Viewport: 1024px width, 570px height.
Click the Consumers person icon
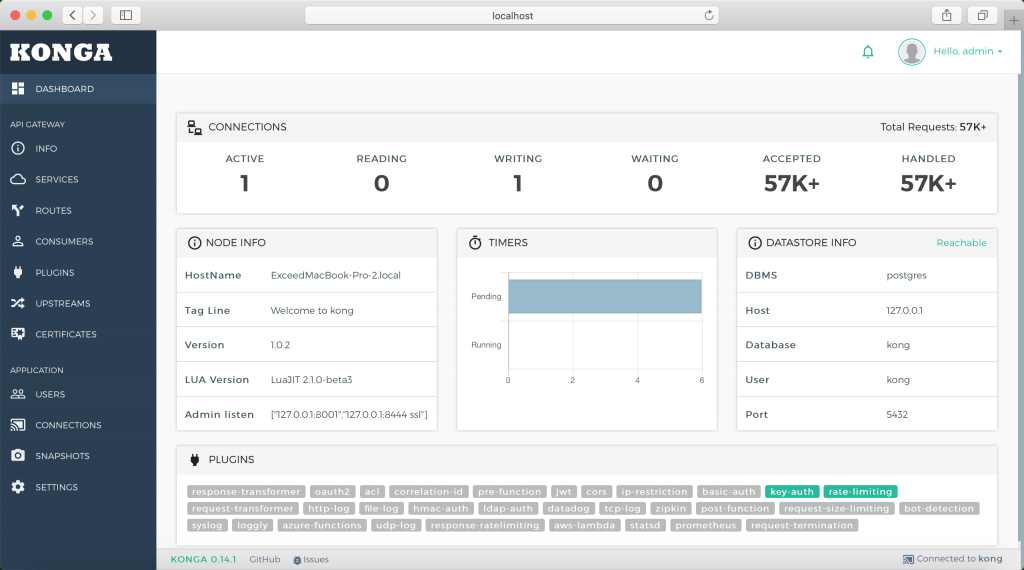(18, 241)
